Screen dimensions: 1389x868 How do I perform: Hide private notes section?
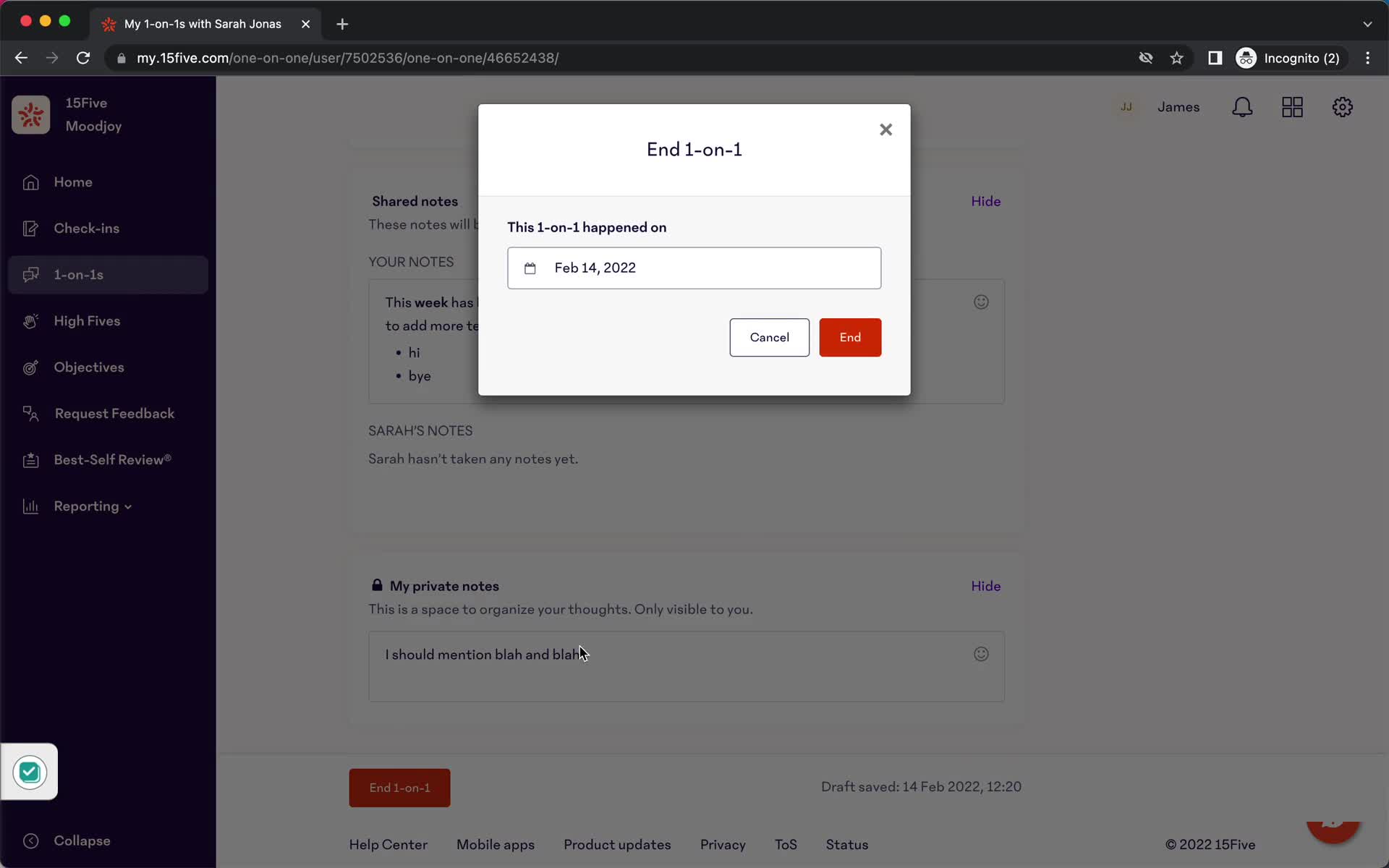click(986, 585)
